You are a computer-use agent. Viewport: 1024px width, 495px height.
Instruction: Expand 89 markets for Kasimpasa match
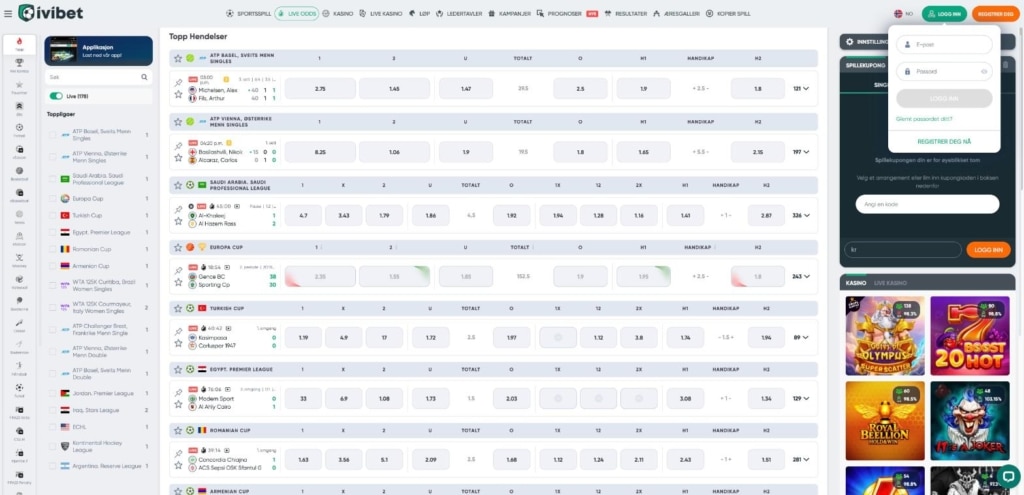[801, 338]
